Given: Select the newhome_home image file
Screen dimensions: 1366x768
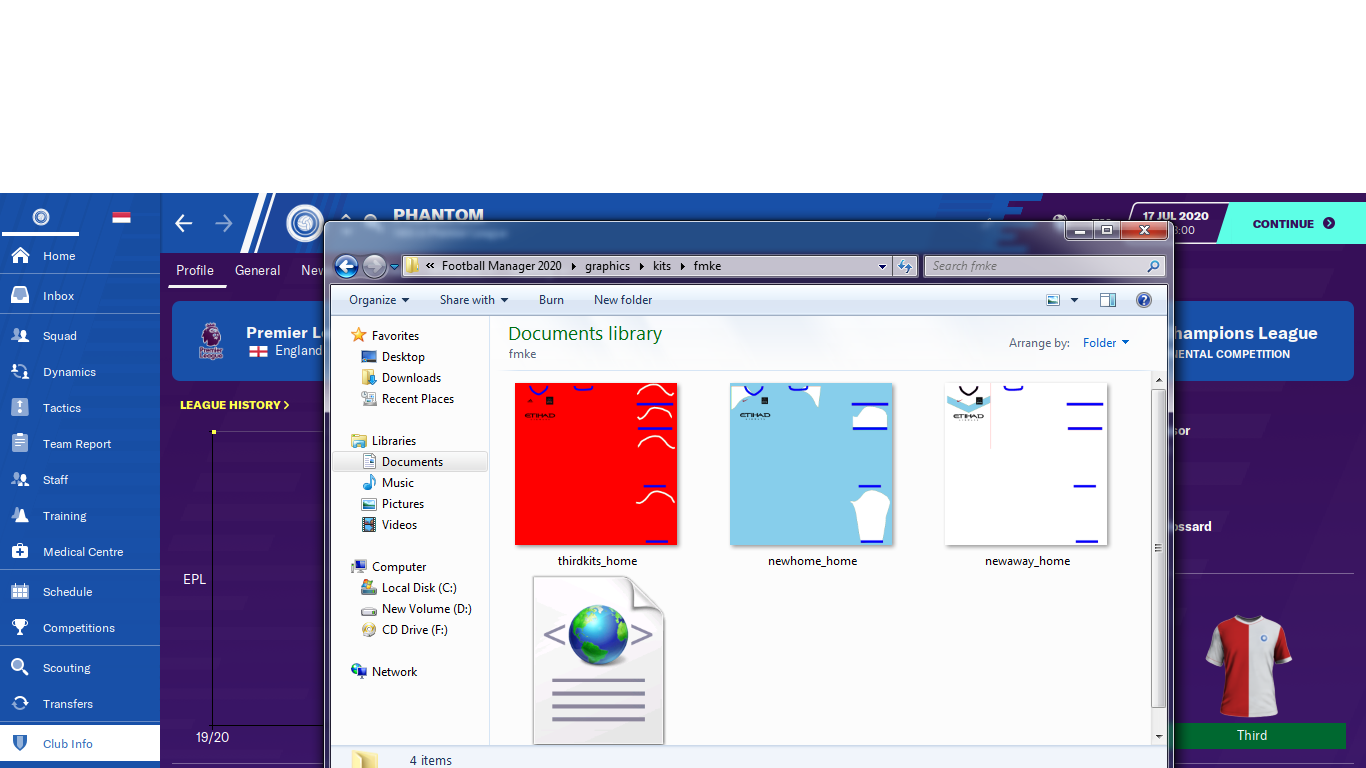Looking at the screenshot, I should pyautogui.click(x=812, y=476).
